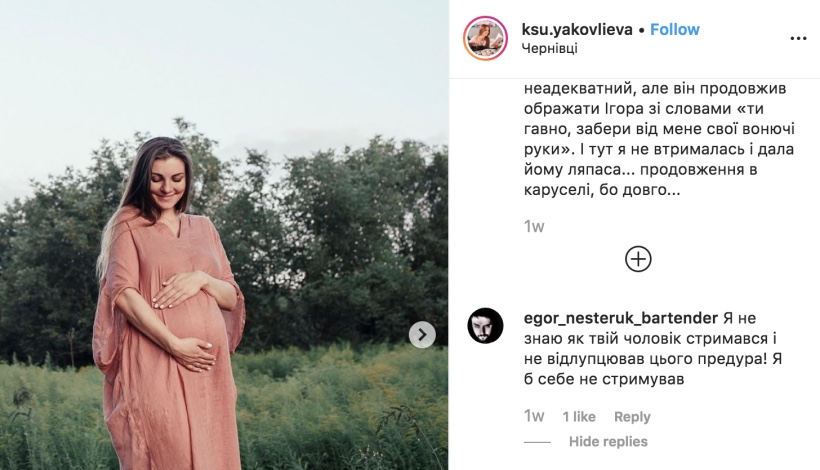The width and height of the screenshot is (820, 470).
Task: Click the dash line beside Hide replies
Action: click(537, 442)
